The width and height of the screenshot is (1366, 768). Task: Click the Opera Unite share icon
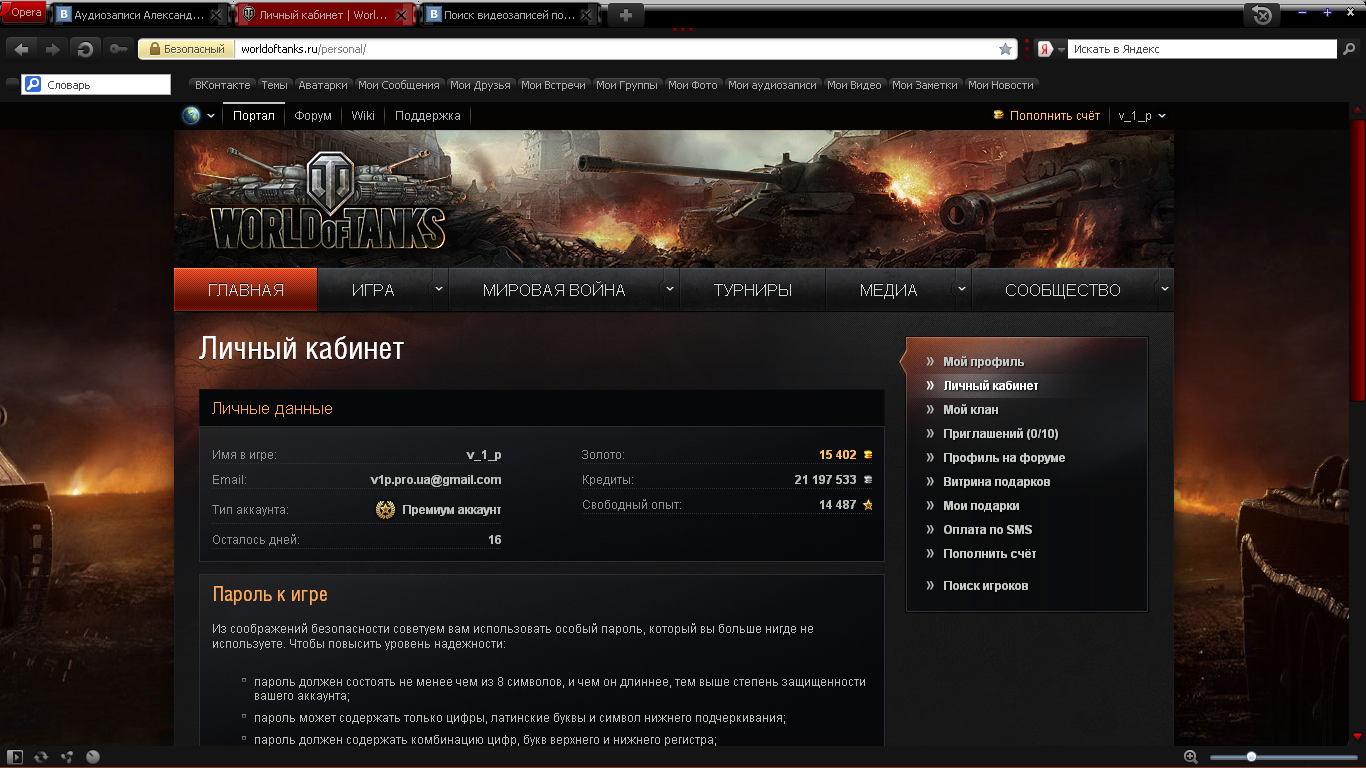point(67,757)
